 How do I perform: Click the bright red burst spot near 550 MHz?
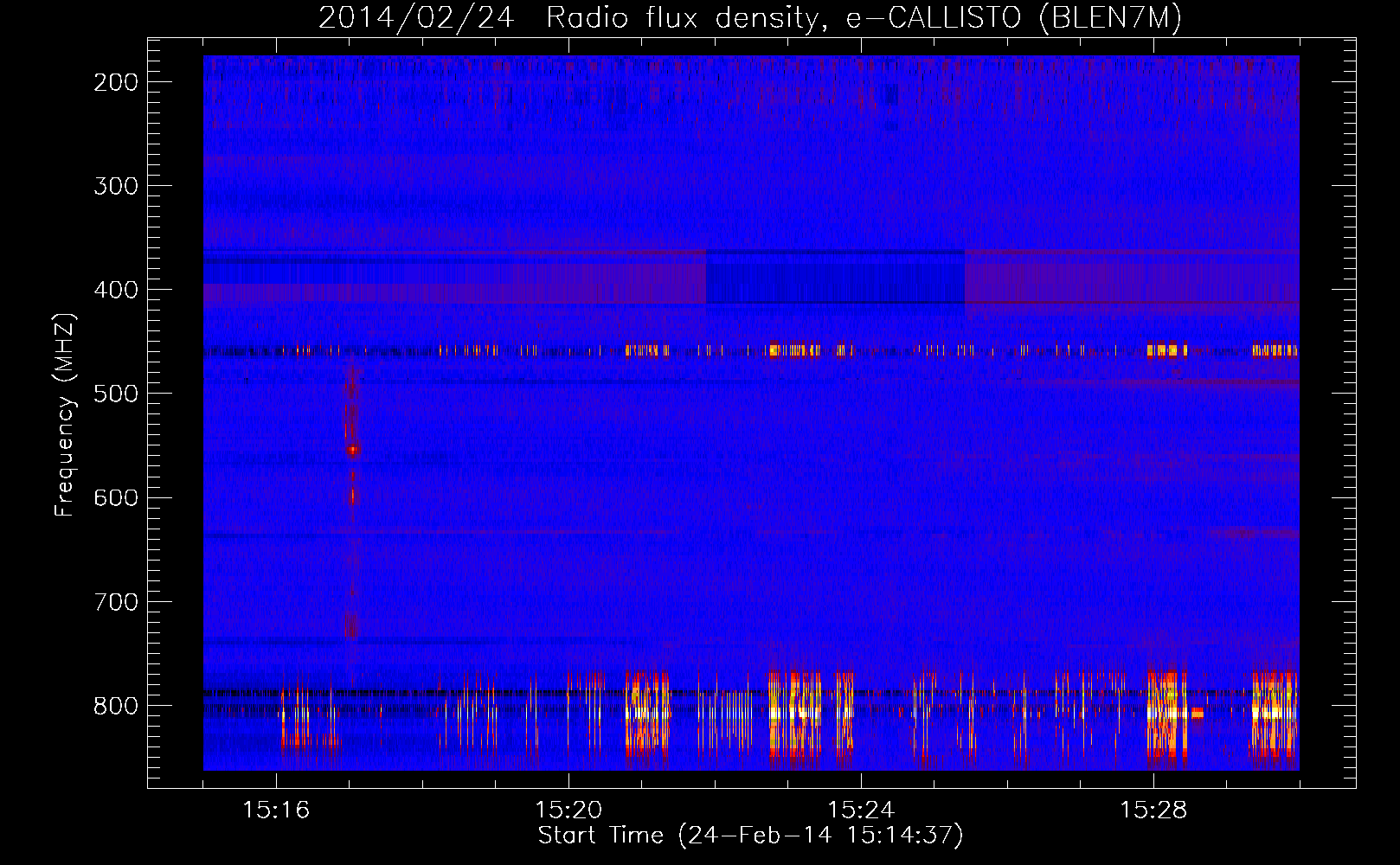(x=353, y=450)
